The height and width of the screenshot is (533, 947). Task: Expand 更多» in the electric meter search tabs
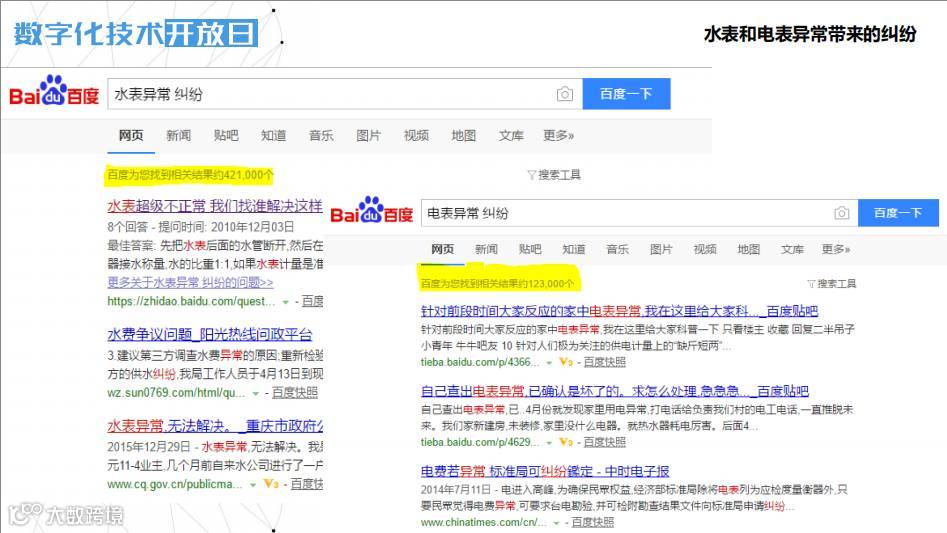click(836, 249)
